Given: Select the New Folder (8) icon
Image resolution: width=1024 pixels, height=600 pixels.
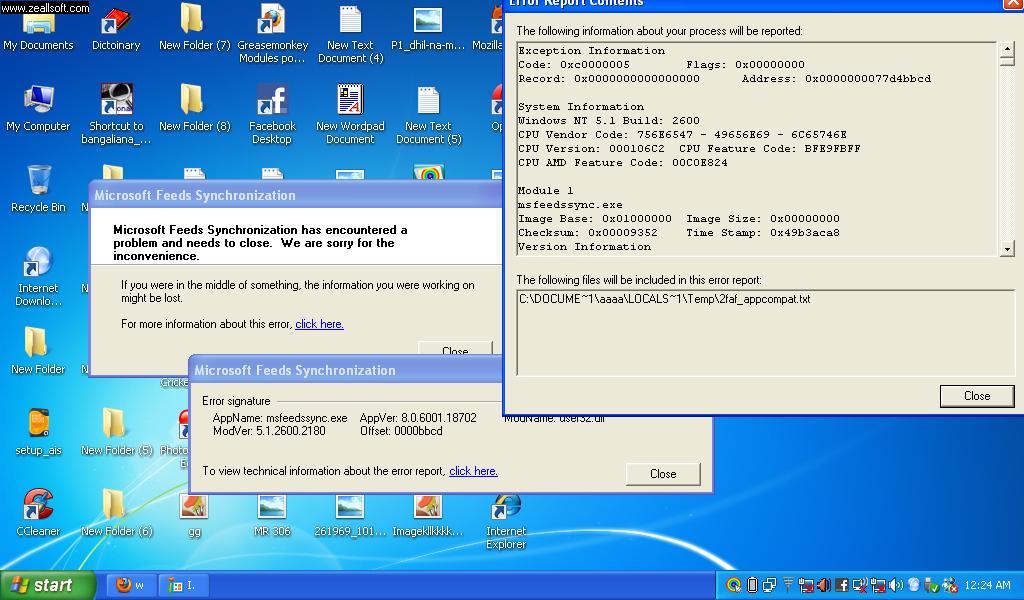Looking at the screenshot, I should click(x=194, y=108).
